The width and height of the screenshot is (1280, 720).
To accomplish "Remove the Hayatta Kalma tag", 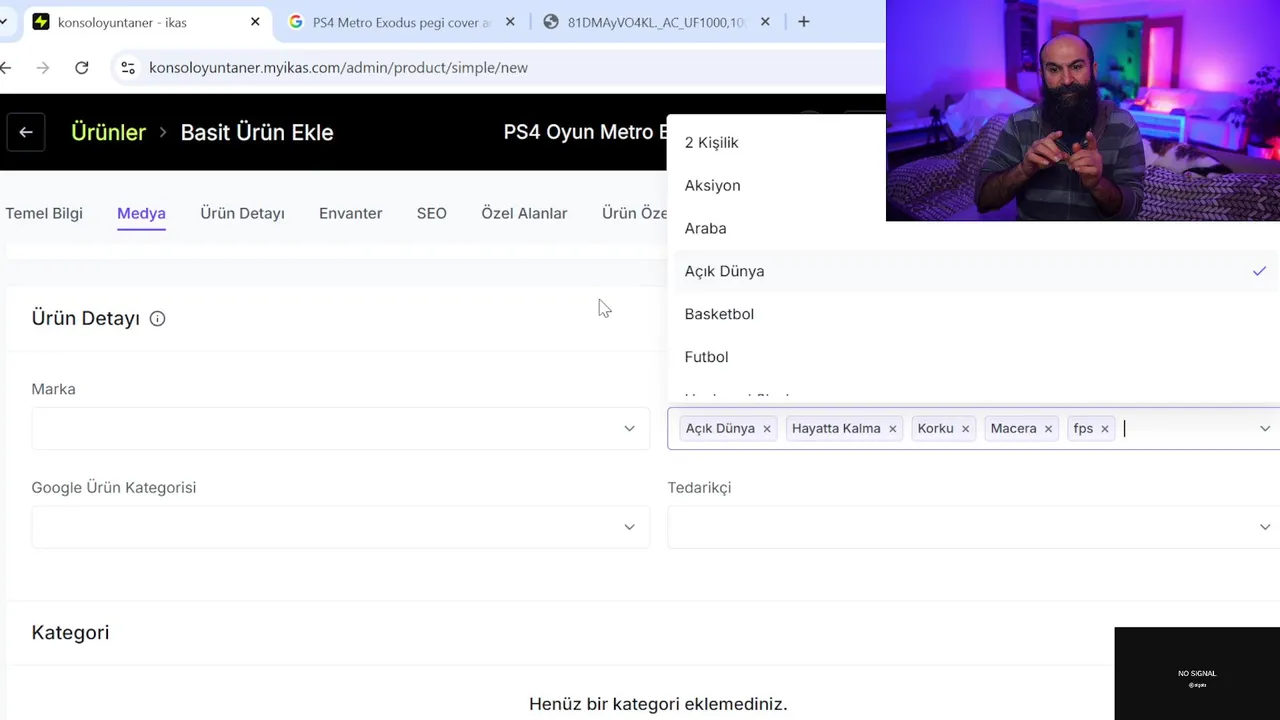I will coord(893,428).
